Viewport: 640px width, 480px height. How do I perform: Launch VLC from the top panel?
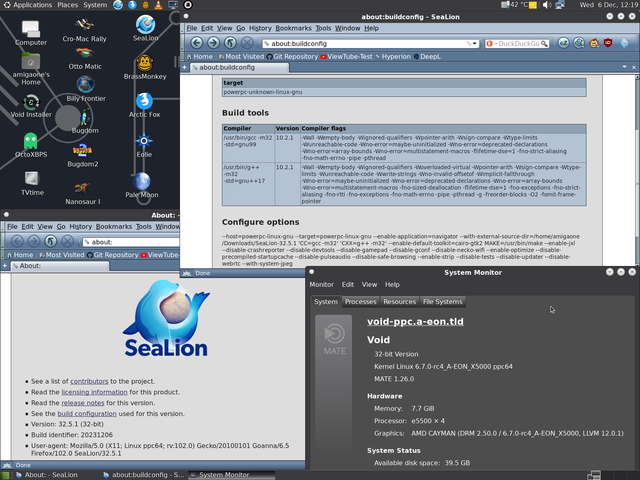(158, 5)
